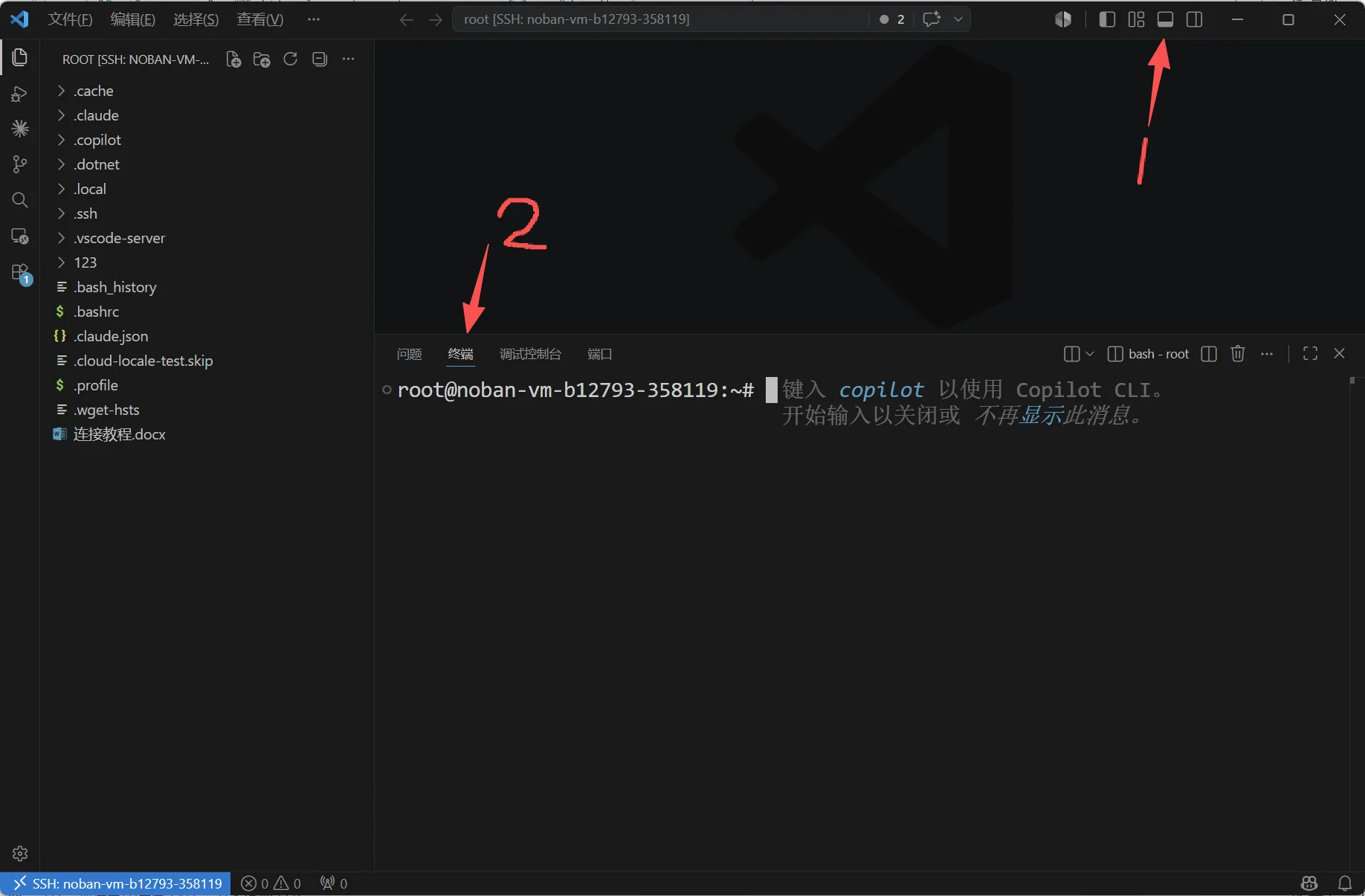Open the Extensions view
1365x896 pixels.
20,273
